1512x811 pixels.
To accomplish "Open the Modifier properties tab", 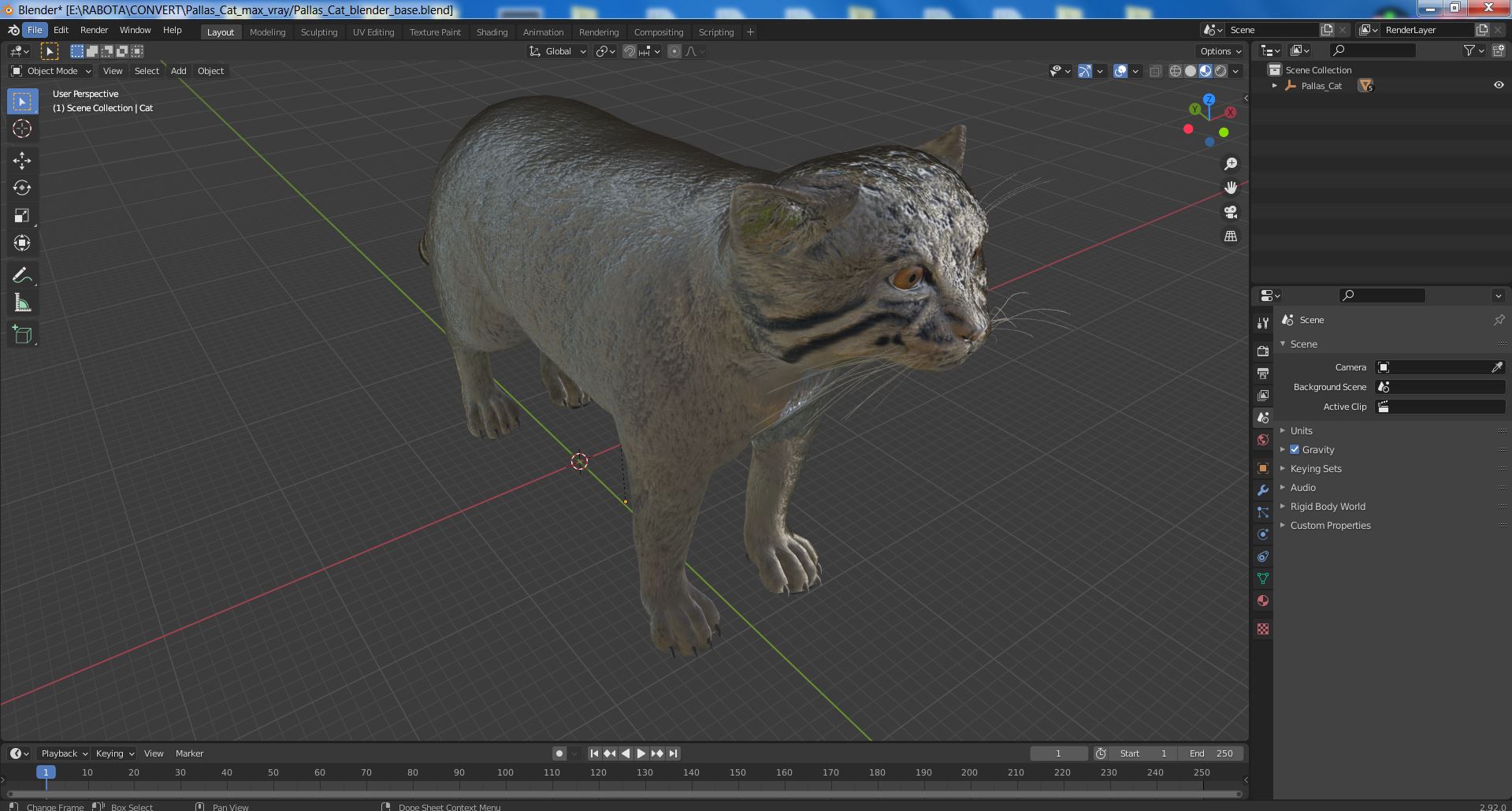I will coord(1263,490).
